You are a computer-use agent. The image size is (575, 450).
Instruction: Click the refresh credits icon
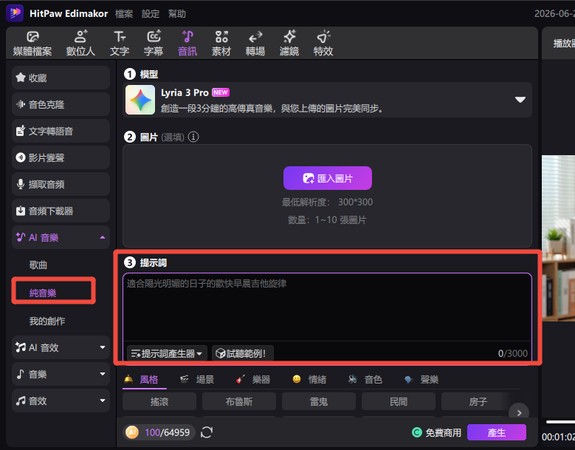point(207,432)
